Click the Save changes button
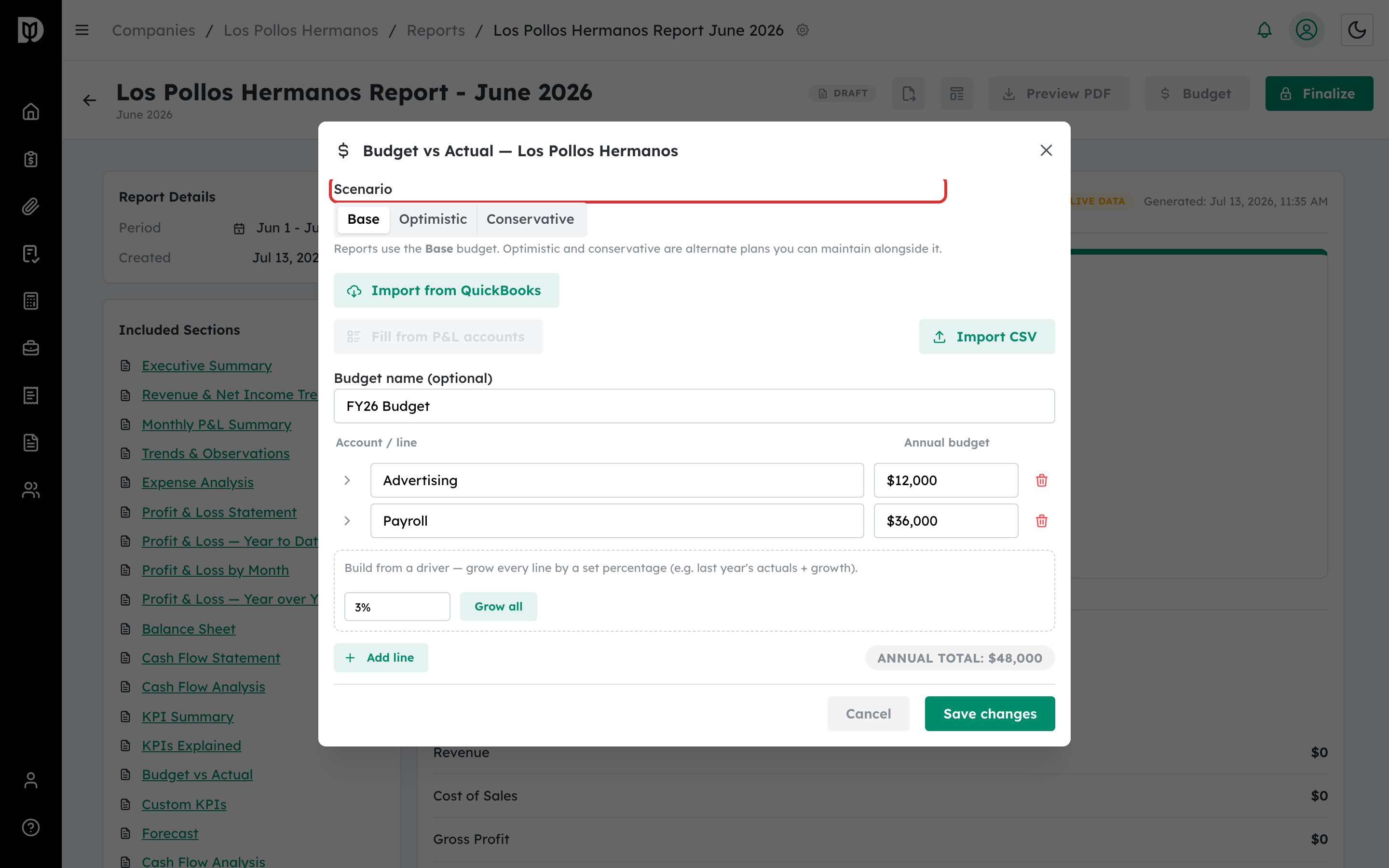The height and width of the screenshot is (868, 1389). point(990,714)
